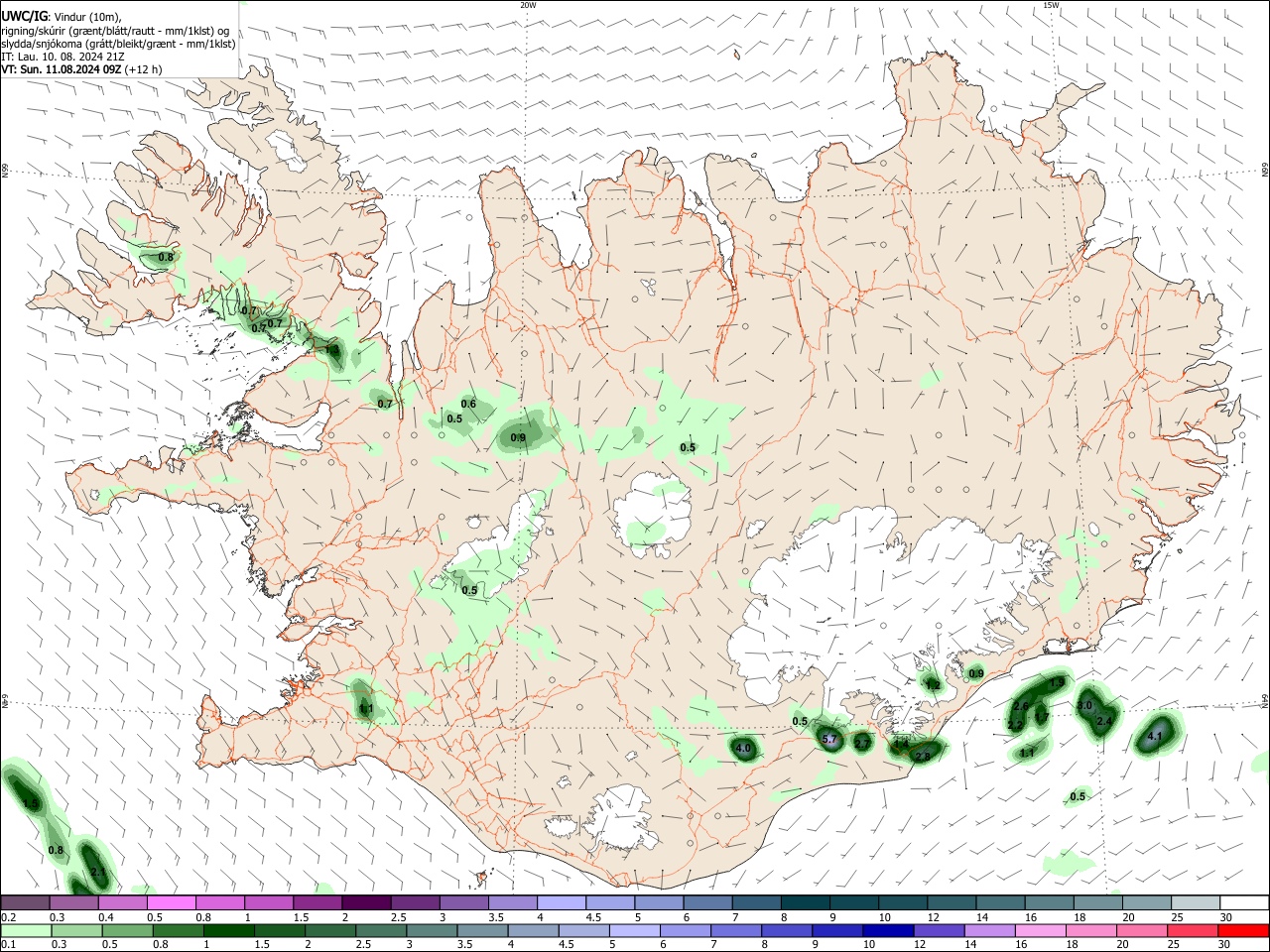Click the 3.0 precipitation value
1270x952 pixels.
[x=1084, y=705]
